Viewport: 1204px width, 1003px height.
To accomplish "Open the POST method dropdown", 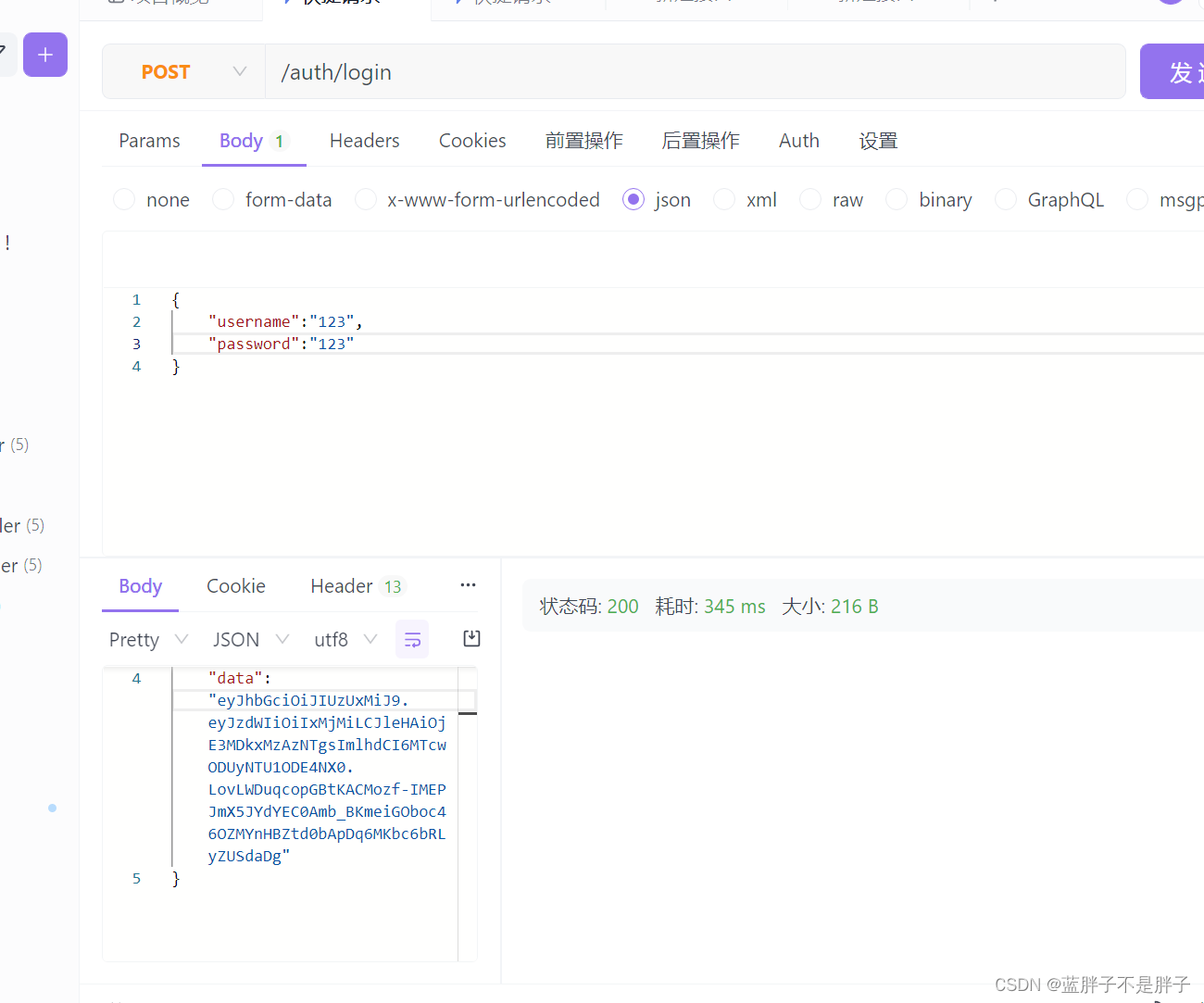I will pos(184,71).
